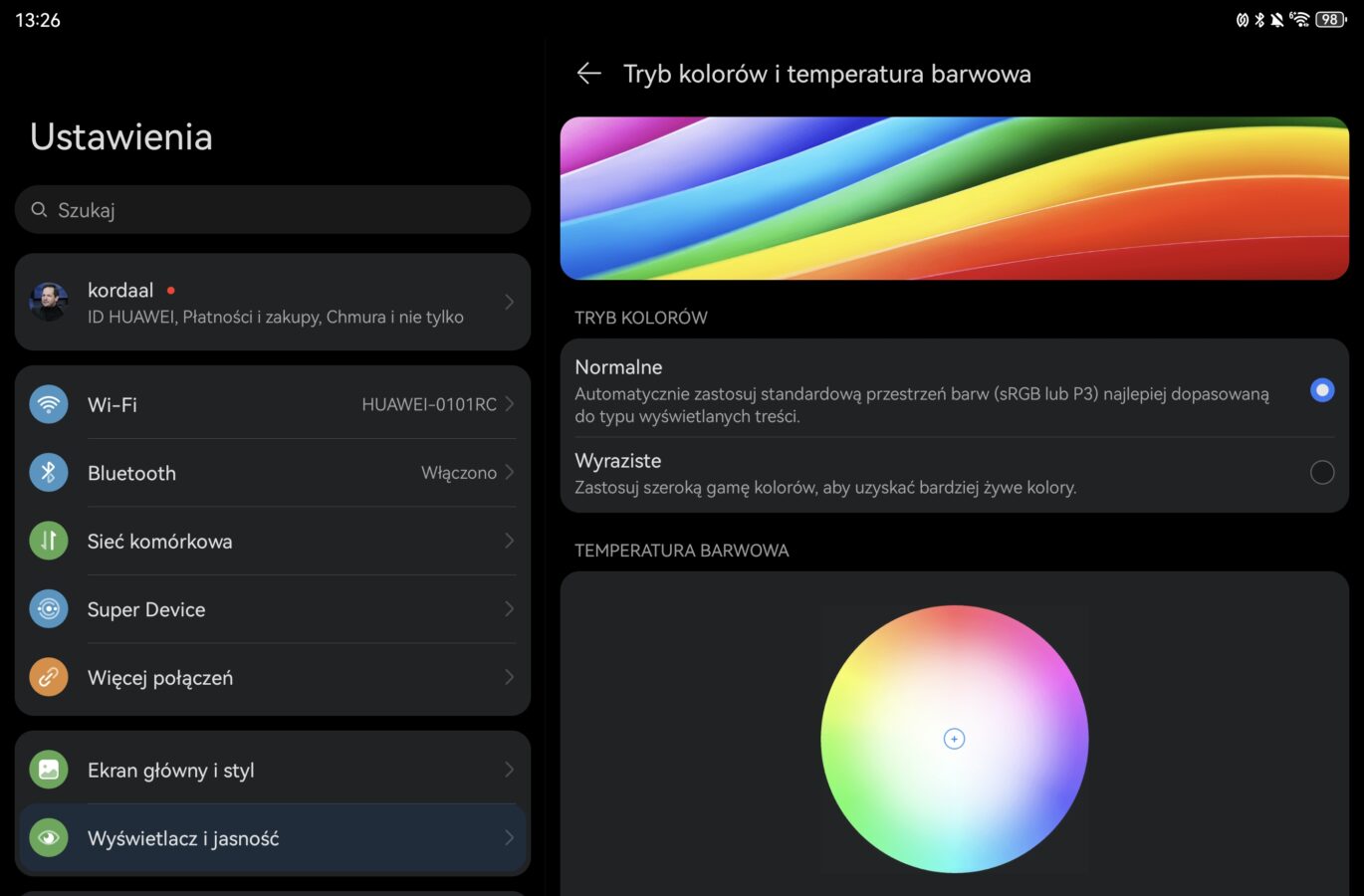The height and width of the screenshot is (896, 1364).
Task: Select the Wyraziste color mode radio button
Action: (x=1321, y=473)
